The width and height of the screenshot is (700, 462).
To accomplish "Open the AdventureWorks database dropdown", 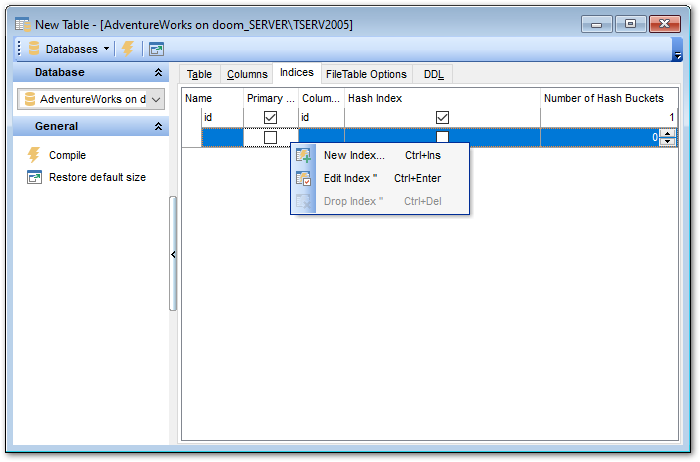I will pyautogui.click(x=155, y=99).
